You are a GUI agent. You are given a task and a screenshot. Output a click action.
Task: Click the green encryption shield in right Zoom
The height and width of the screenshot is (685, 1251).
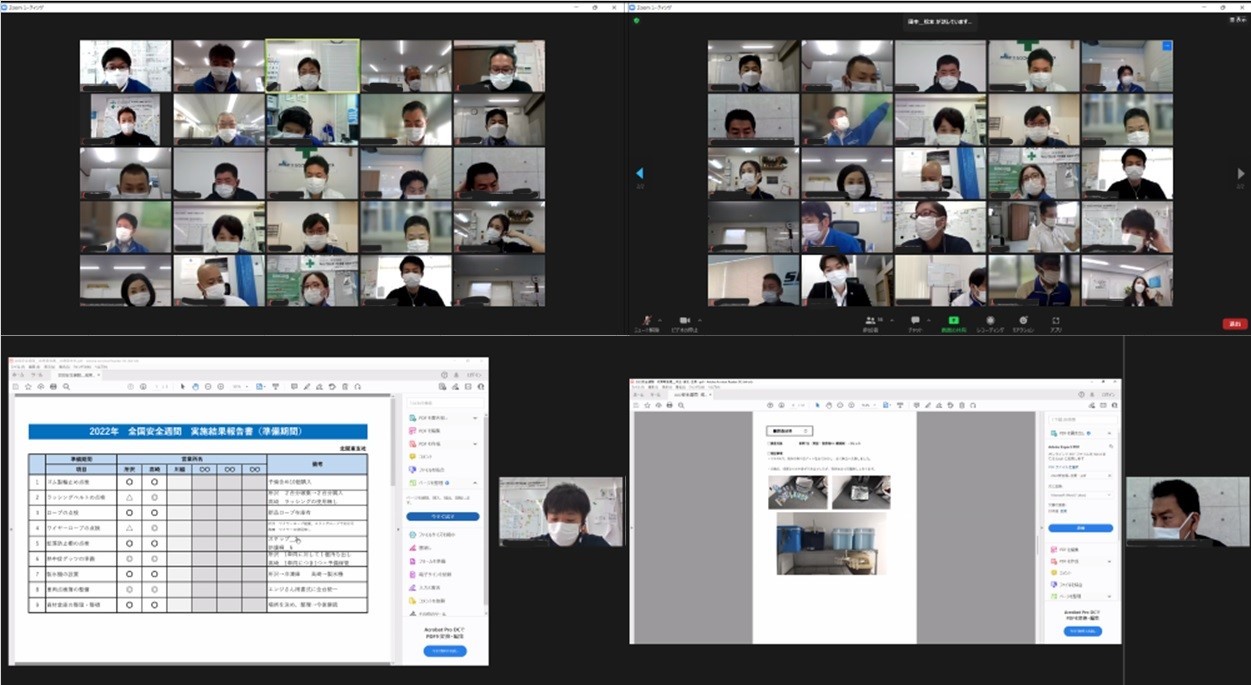click(637, 20)
